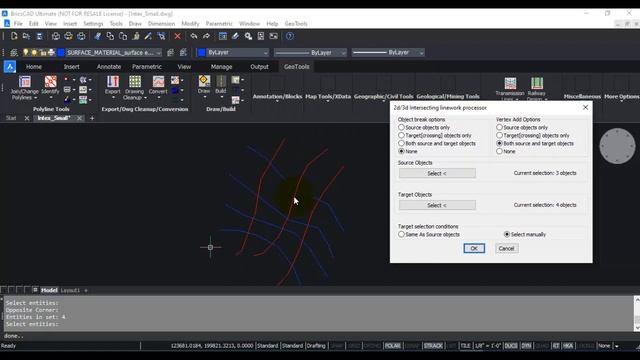
Task: Open the File menu
Action: tap(18, 24)
